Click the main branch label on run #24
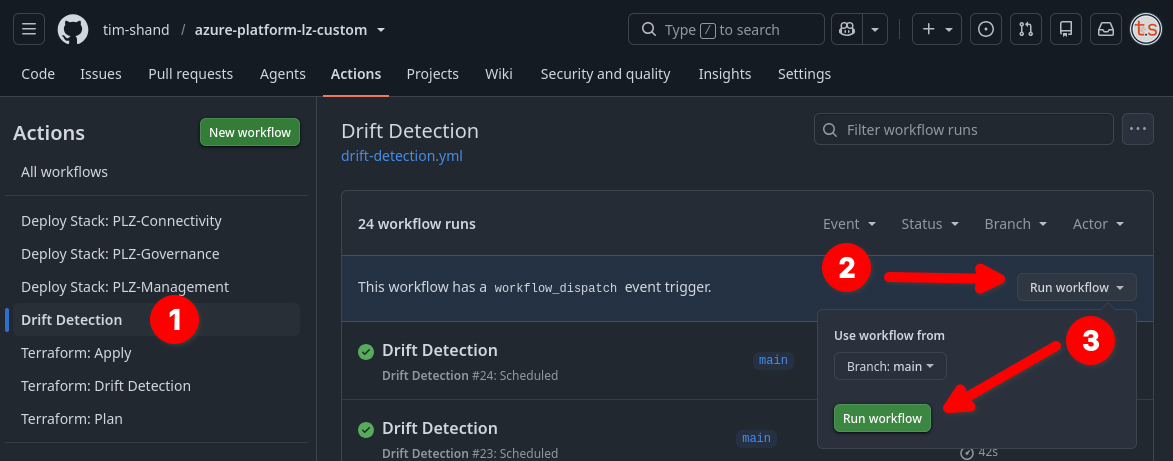Screen dimensions: 1173x461 pyautogui.click(x=773, y=361)
